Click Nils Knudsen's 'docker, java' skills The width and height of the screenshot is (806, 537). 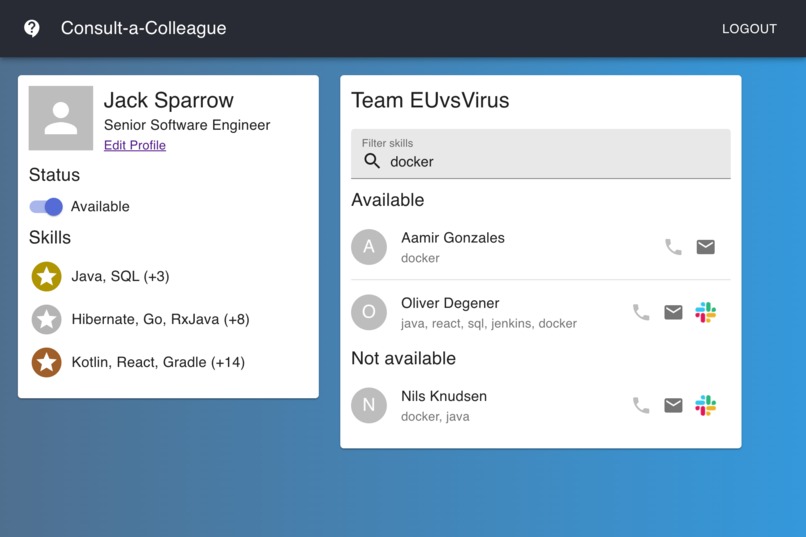(435, 417)
